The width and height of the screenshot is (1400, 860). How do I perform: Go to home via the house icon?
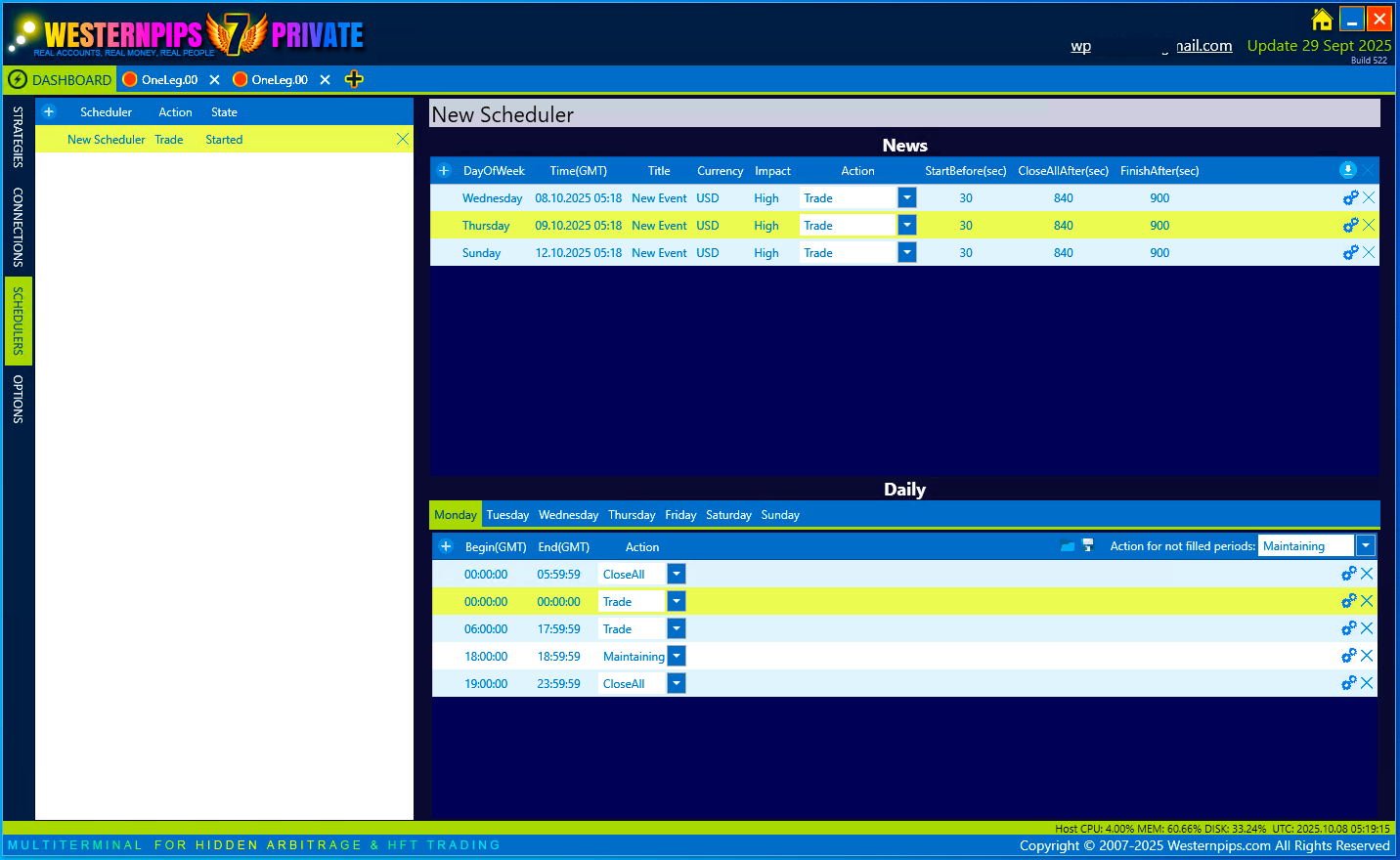point(1322,19)
